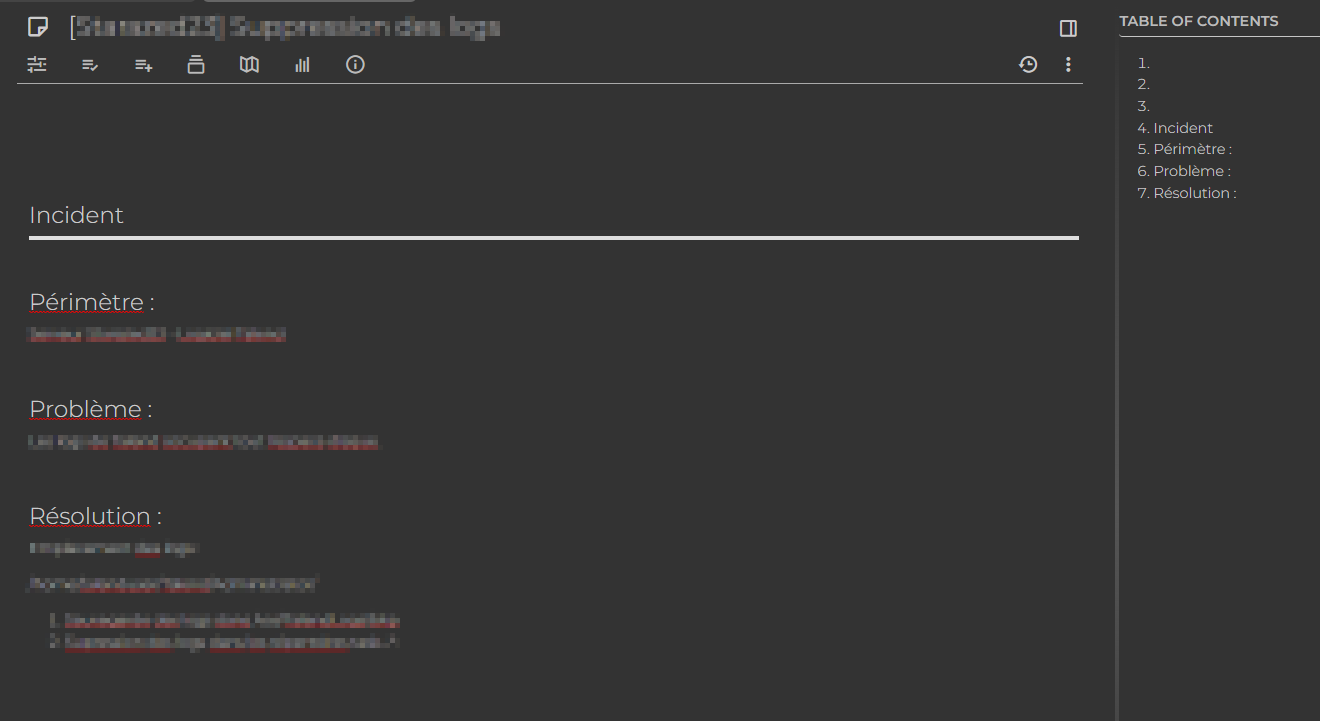The height and width of the screenshot is (721, 1320).
Task: Open page details with the info icon
Action: click(355, 64)
